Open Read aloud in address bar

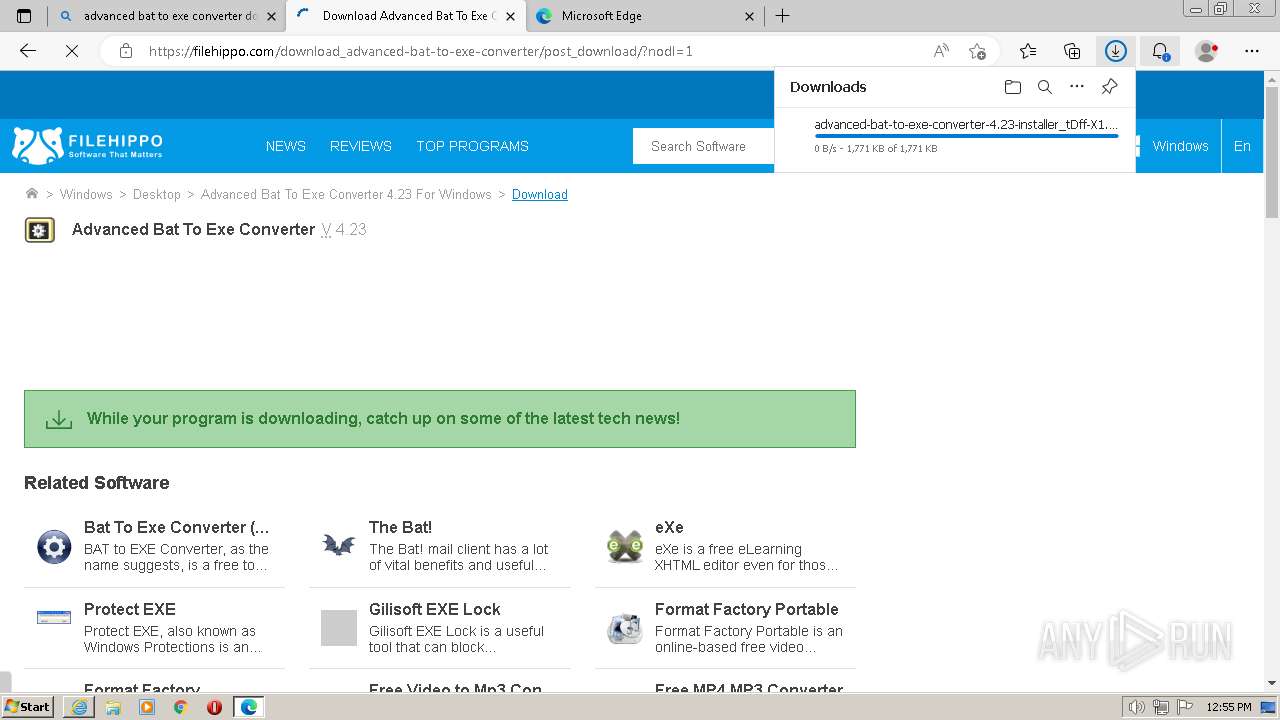click(941, 51)
